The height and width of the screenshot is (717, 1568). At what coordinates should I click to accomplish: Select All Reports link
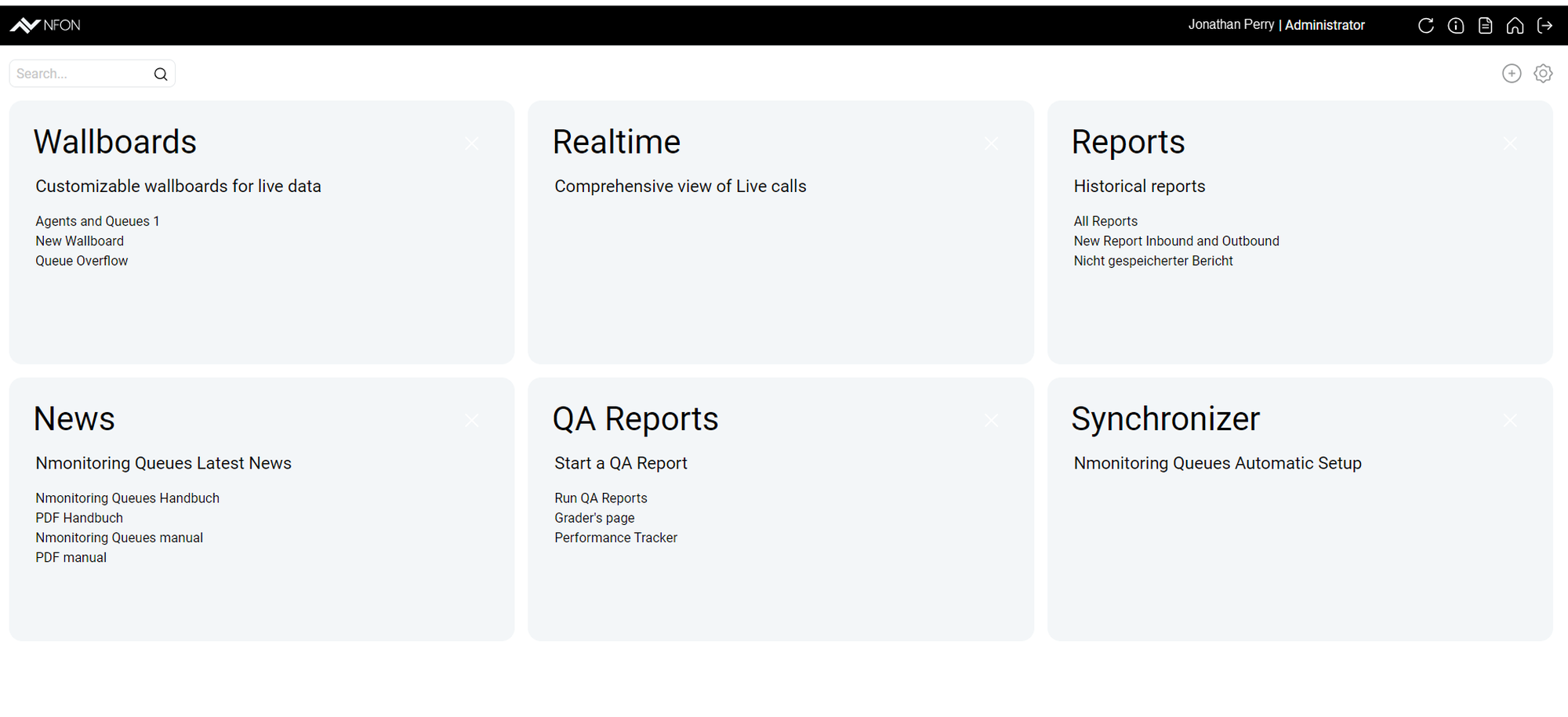coord(1105,222)
